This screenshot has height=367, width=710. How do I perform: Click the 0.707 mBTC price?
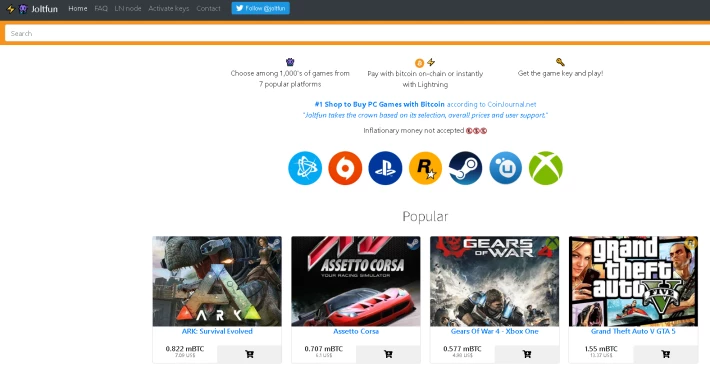pyautogui.click(x=324, y=348)
